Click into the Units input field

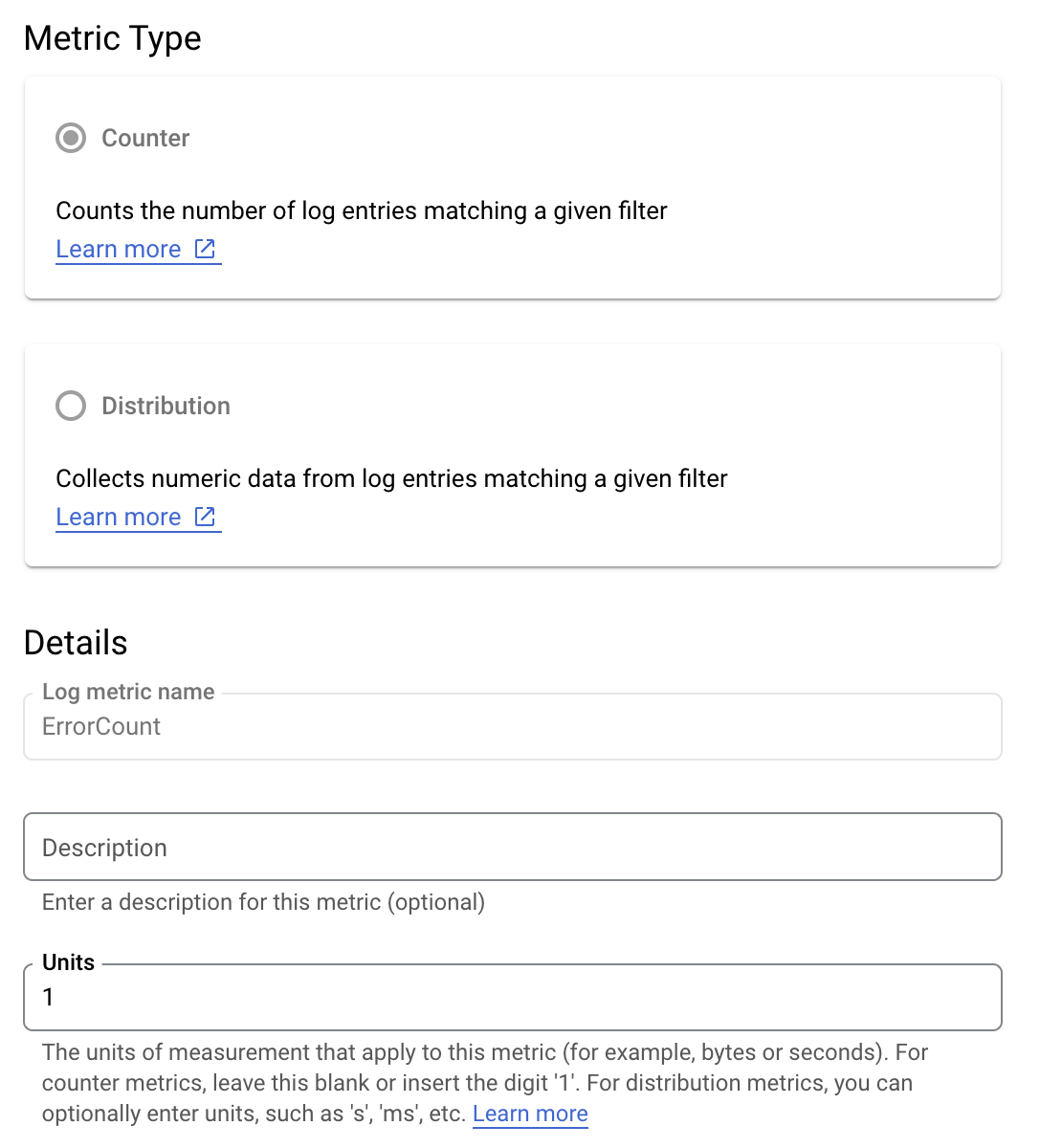click(512, 998)
